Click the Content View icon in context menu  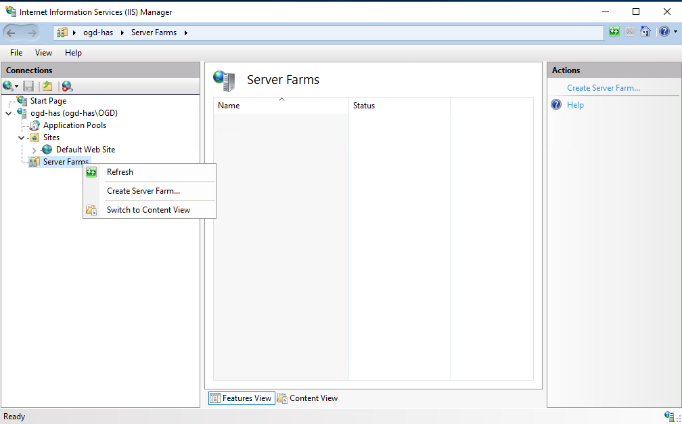tap(91, 210)
